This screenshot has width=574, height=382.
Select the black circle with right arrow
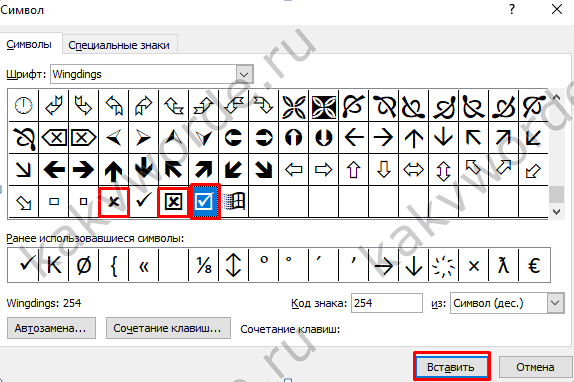pyautogui.click(x=264, y=138)
